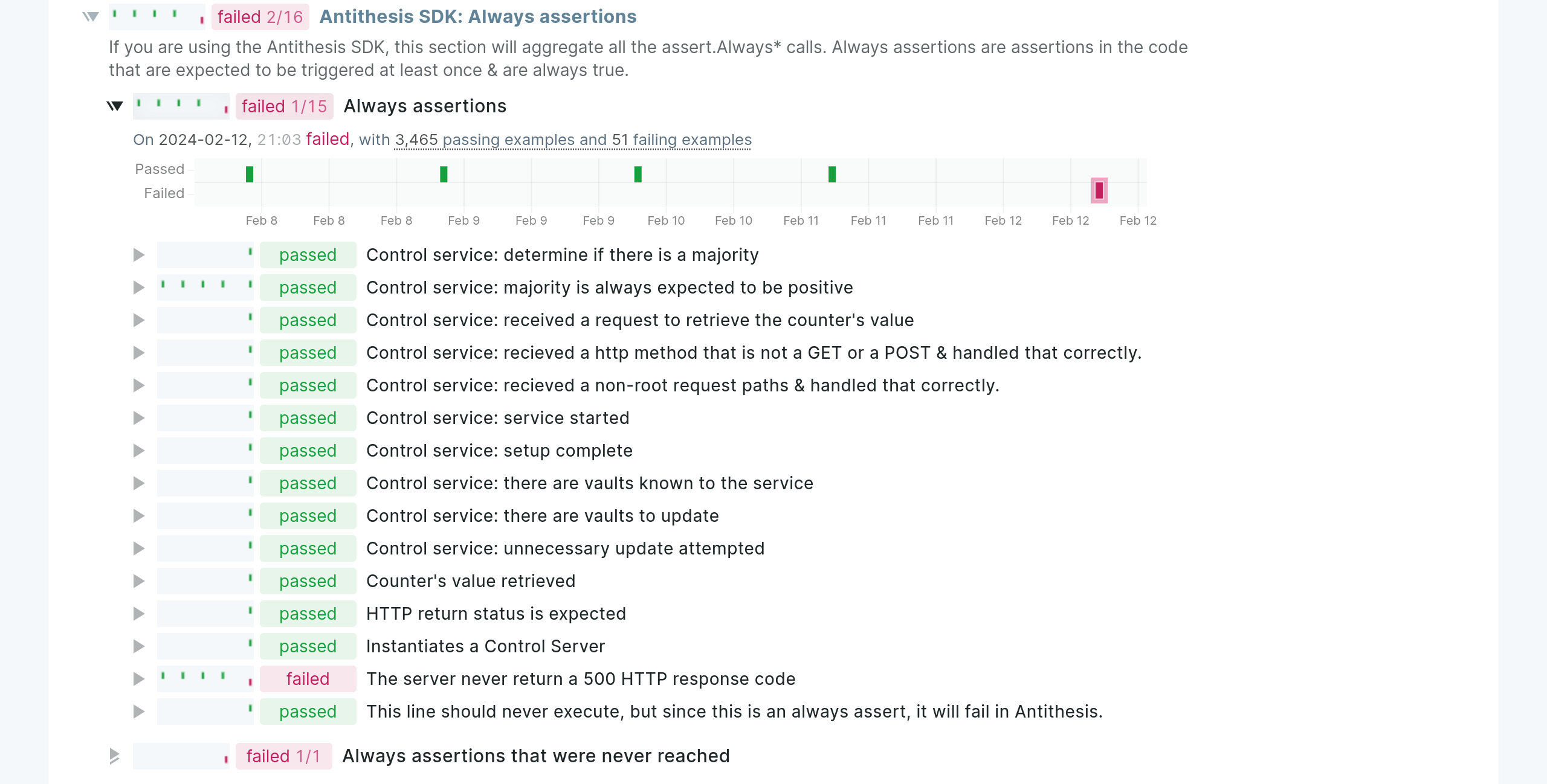1547x784 pixels.
Task: Expand 'determine if there is a majority' row
Action: coord(139,255)
